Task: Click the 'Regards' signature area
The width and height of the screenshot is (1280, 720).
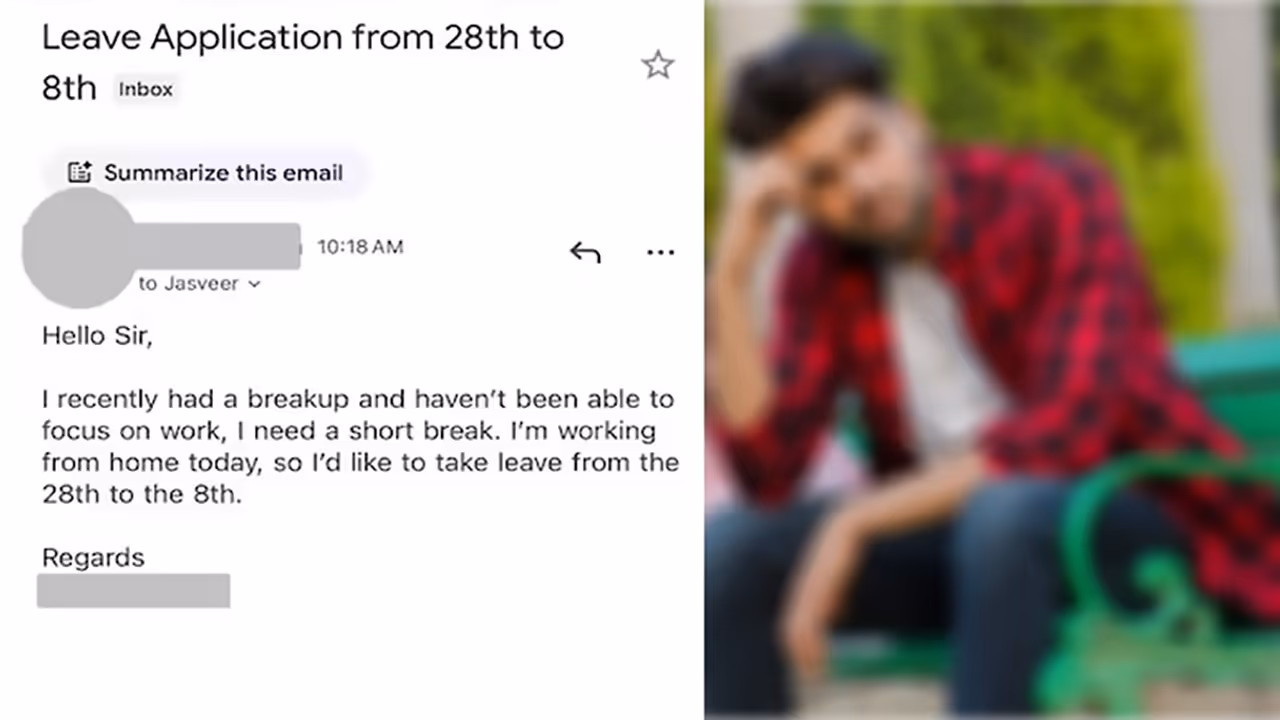Action: 93,557
